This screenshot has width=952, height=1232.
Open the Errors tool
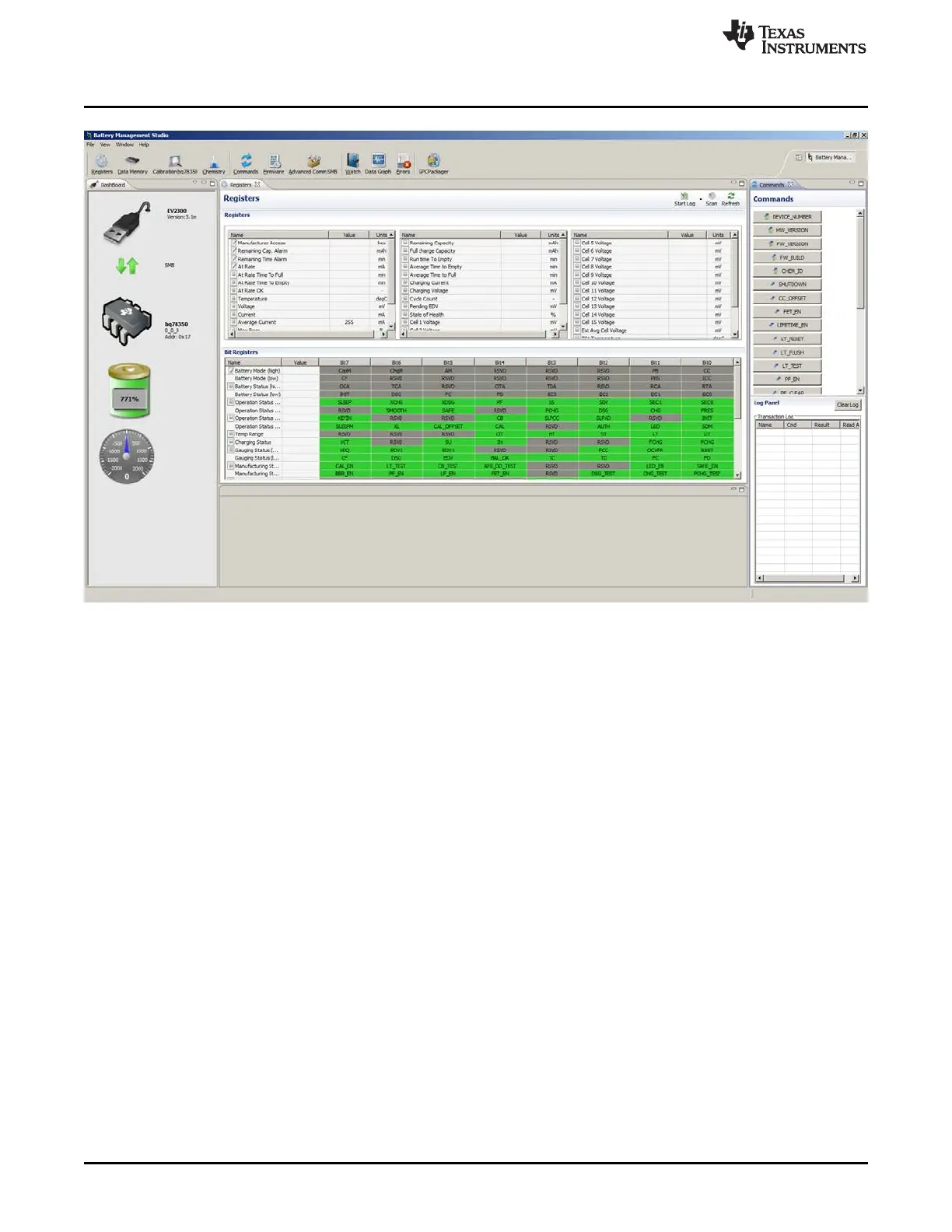403,164
